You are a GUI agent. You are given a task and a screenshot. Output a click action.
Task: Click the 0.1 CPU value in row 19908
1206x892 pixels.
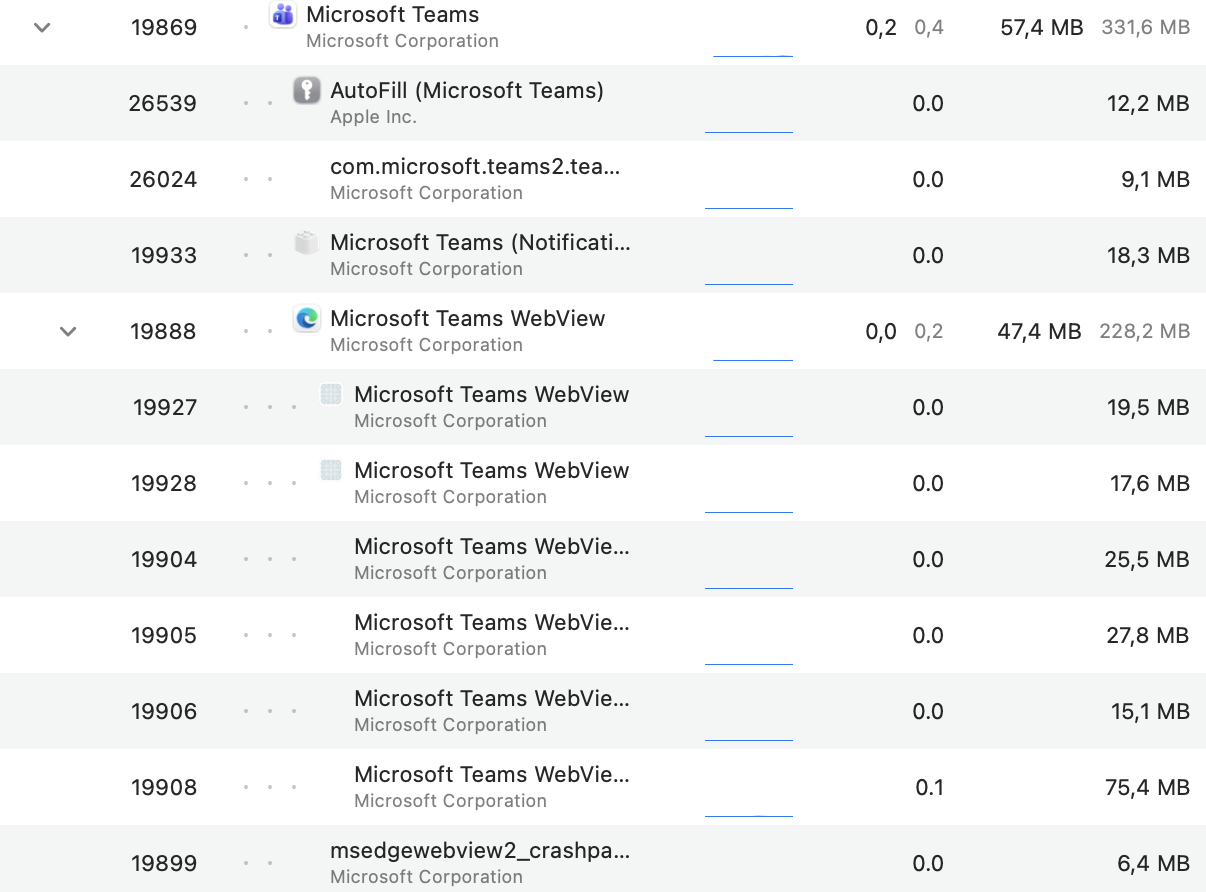click(930, 787)
